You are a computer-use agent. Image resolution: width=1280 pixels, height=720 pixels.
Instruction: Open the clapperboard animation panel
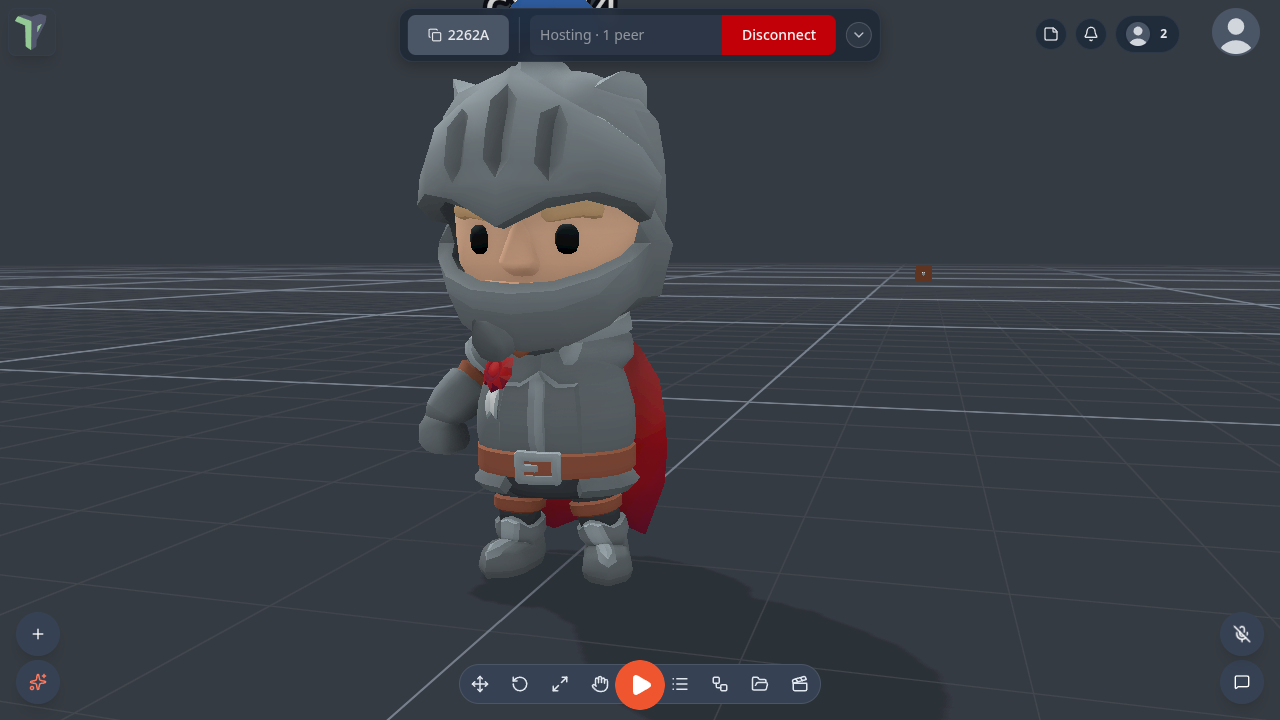click(x=800, y=684)
